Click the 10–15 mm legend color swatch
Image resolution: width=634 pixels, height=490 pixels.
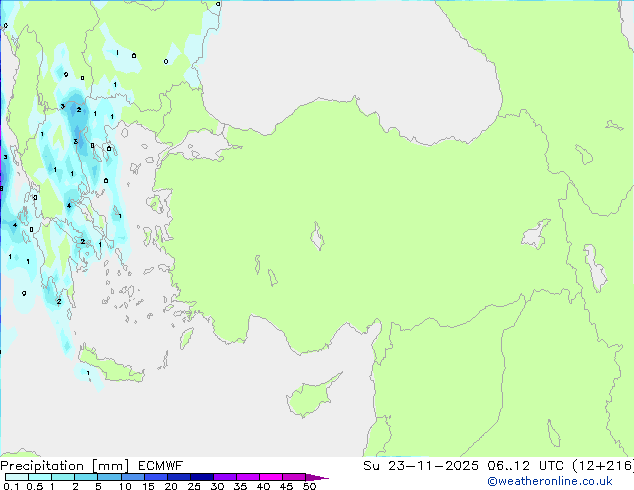[132, 477]
